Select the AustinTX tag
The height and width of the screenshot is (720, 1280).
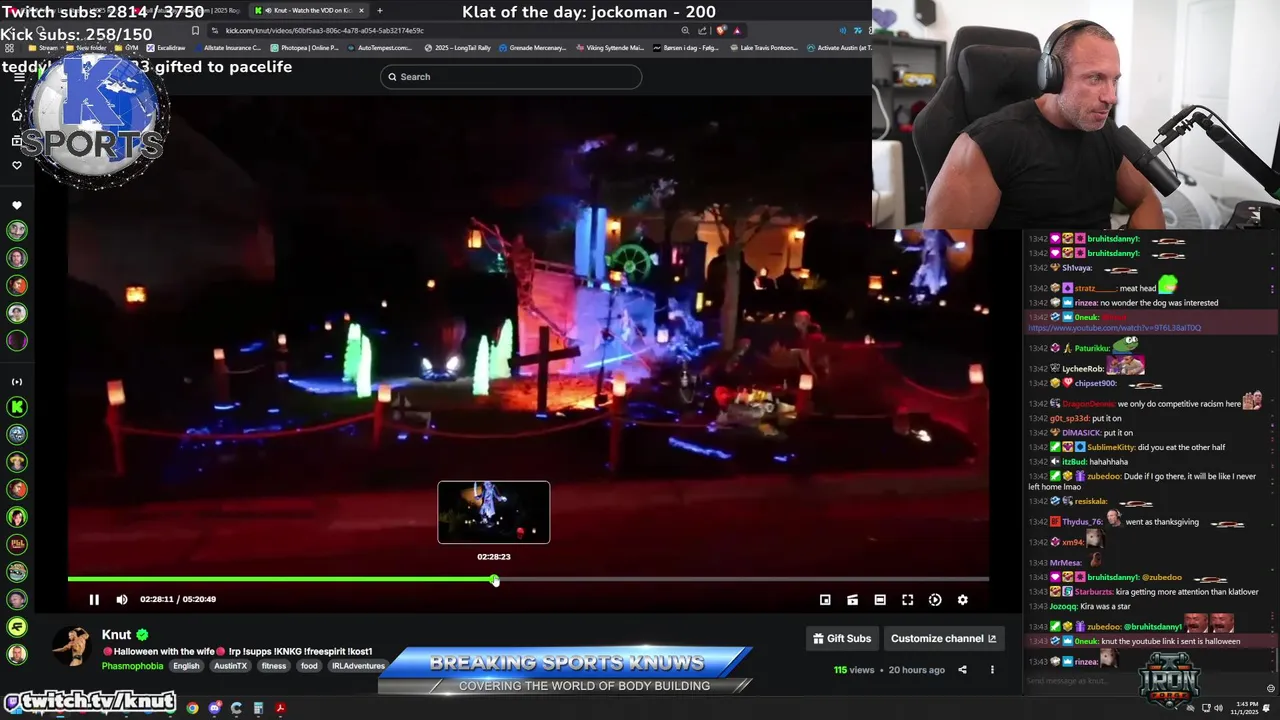230,666
